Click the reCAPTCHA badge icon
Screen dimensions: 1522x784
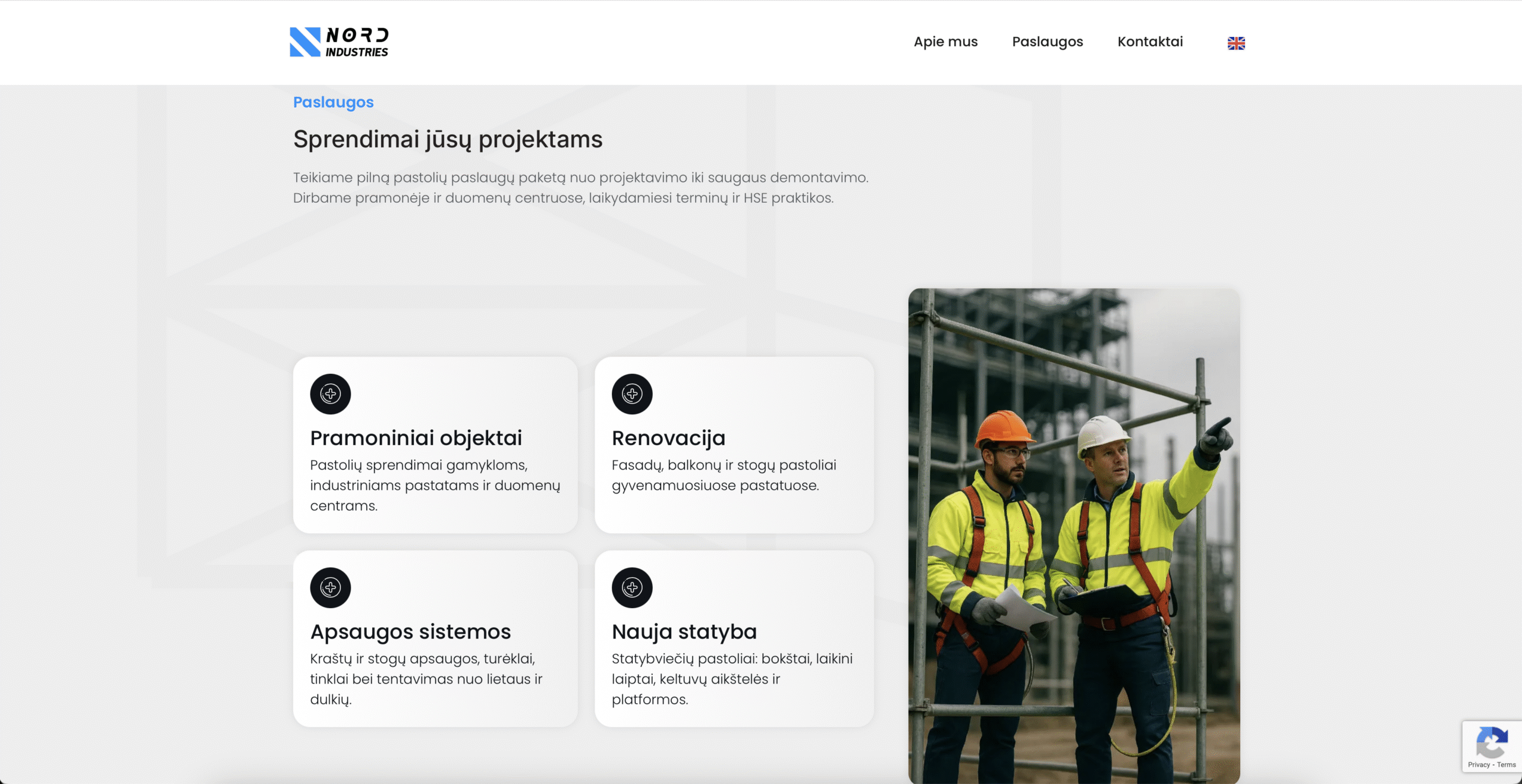pyautogui.click(x=1491, y=742)
